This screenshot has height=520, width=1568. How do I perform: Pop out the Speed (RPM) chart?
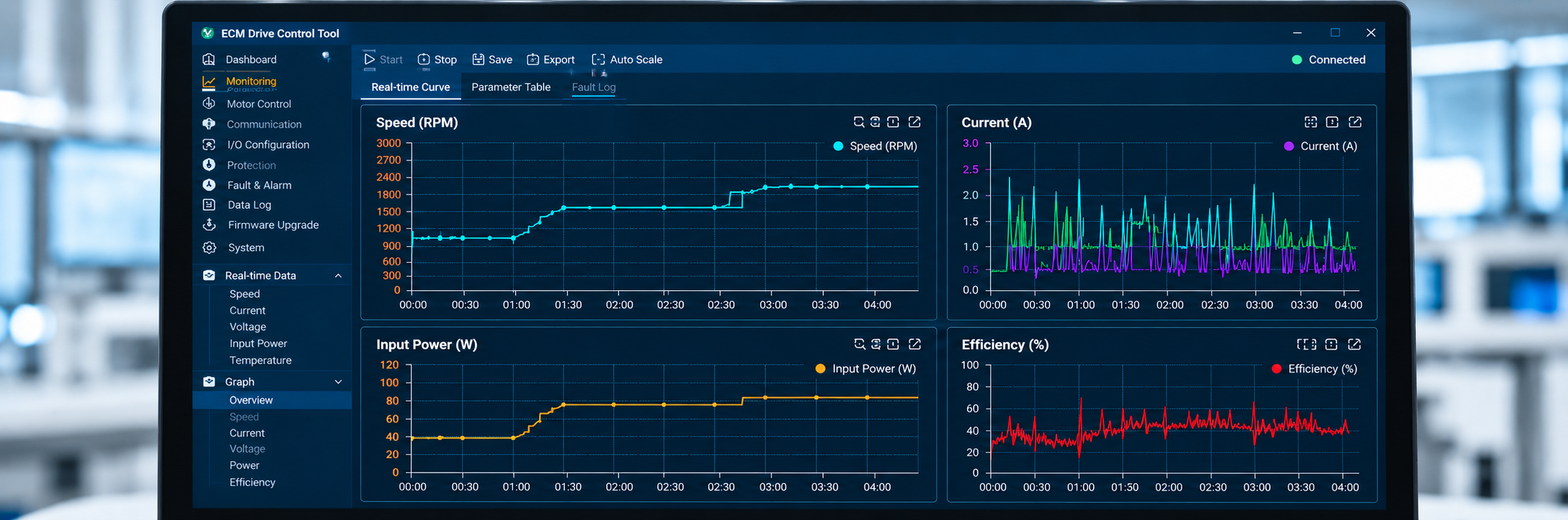point(915,122)
